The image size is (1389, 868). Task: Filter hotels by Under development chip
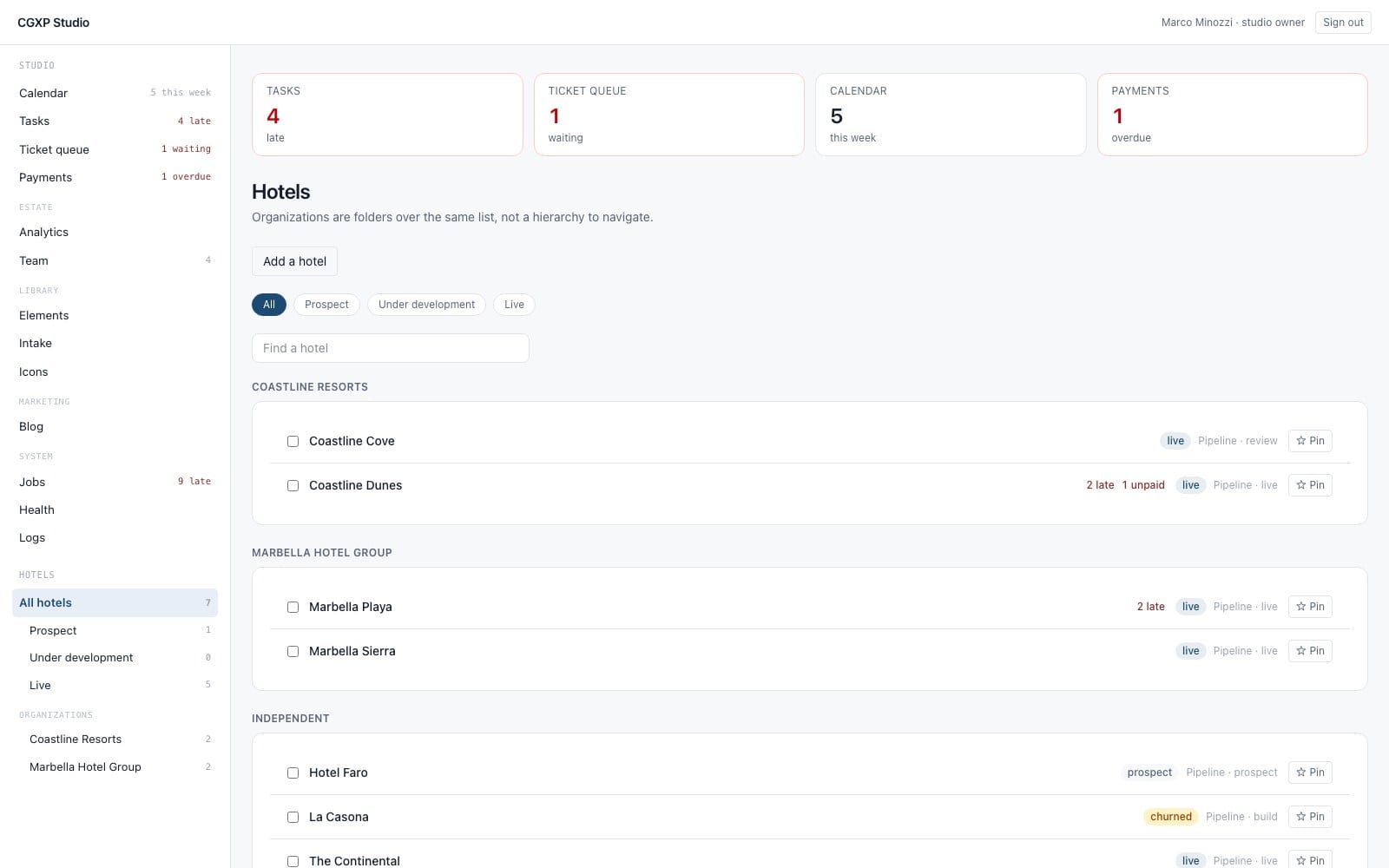click(x=426, y=305)
